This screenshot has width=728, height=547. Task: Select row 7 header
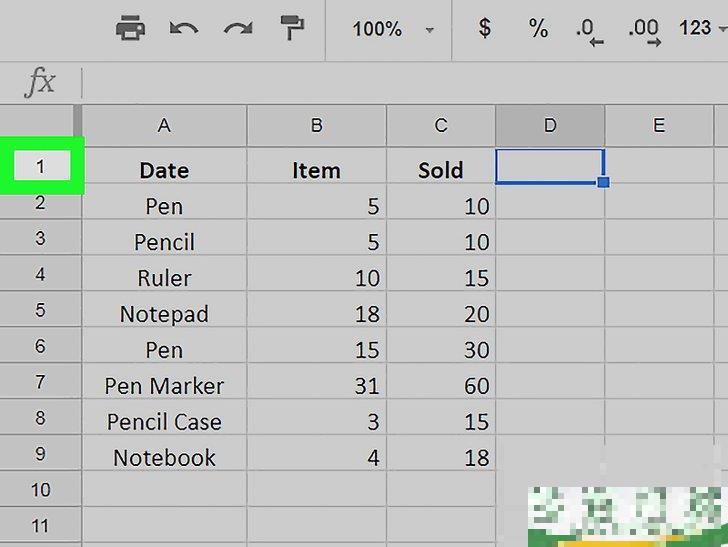[41, 382]
